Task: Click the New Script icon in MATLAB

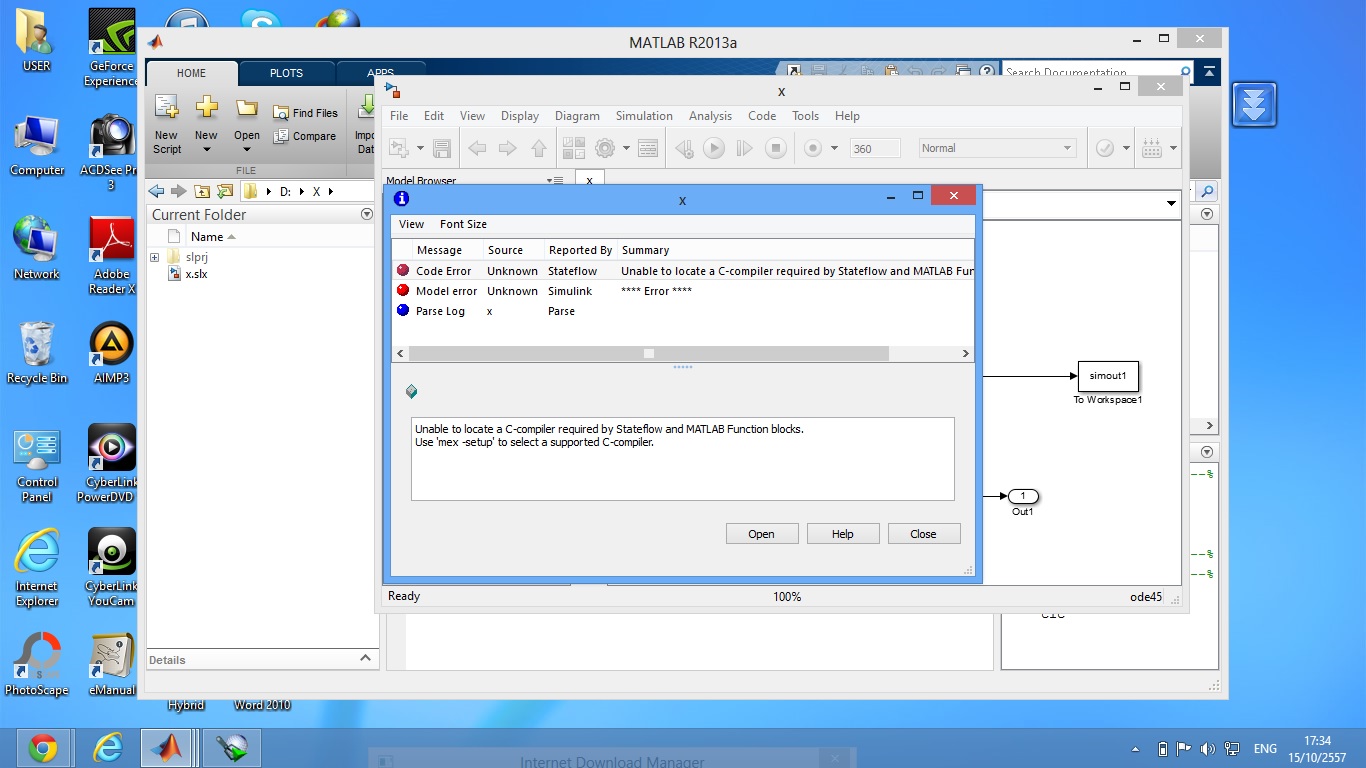Action: (x=166, y=107)
